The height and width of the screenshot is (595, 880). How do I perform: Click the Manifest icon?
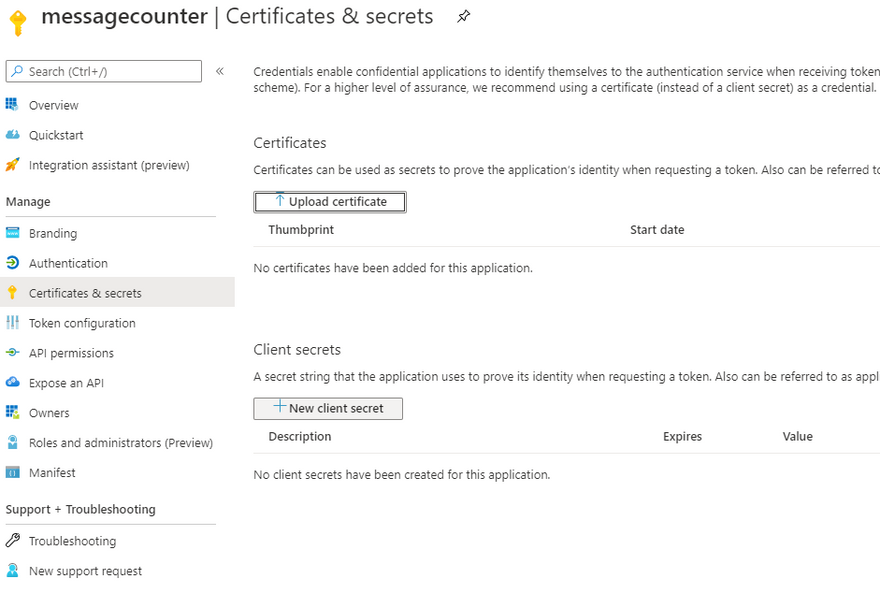(12, 472)
